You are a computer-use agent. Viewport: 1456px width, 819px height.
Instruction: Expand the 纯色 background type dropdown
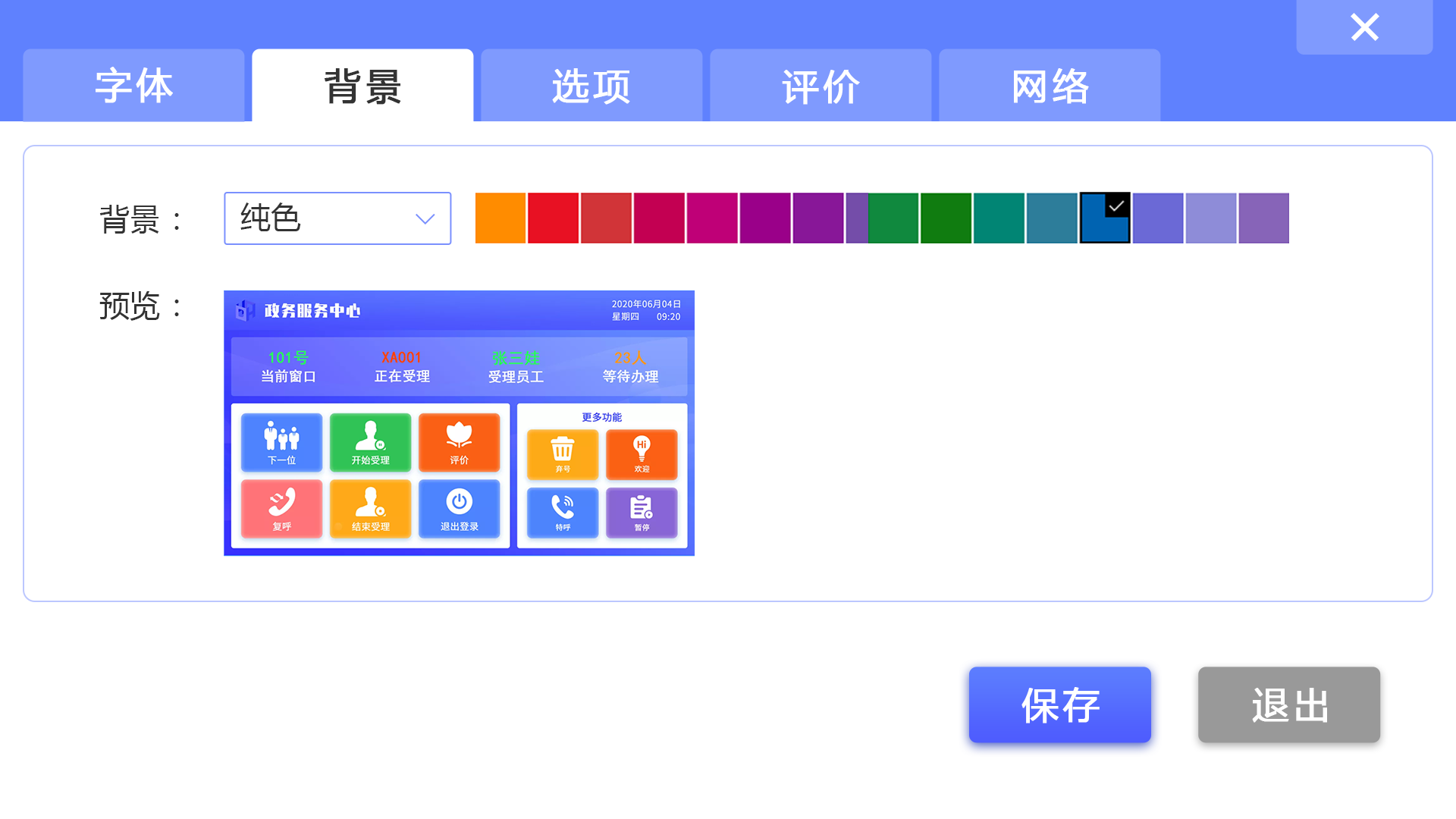(337, 218)
